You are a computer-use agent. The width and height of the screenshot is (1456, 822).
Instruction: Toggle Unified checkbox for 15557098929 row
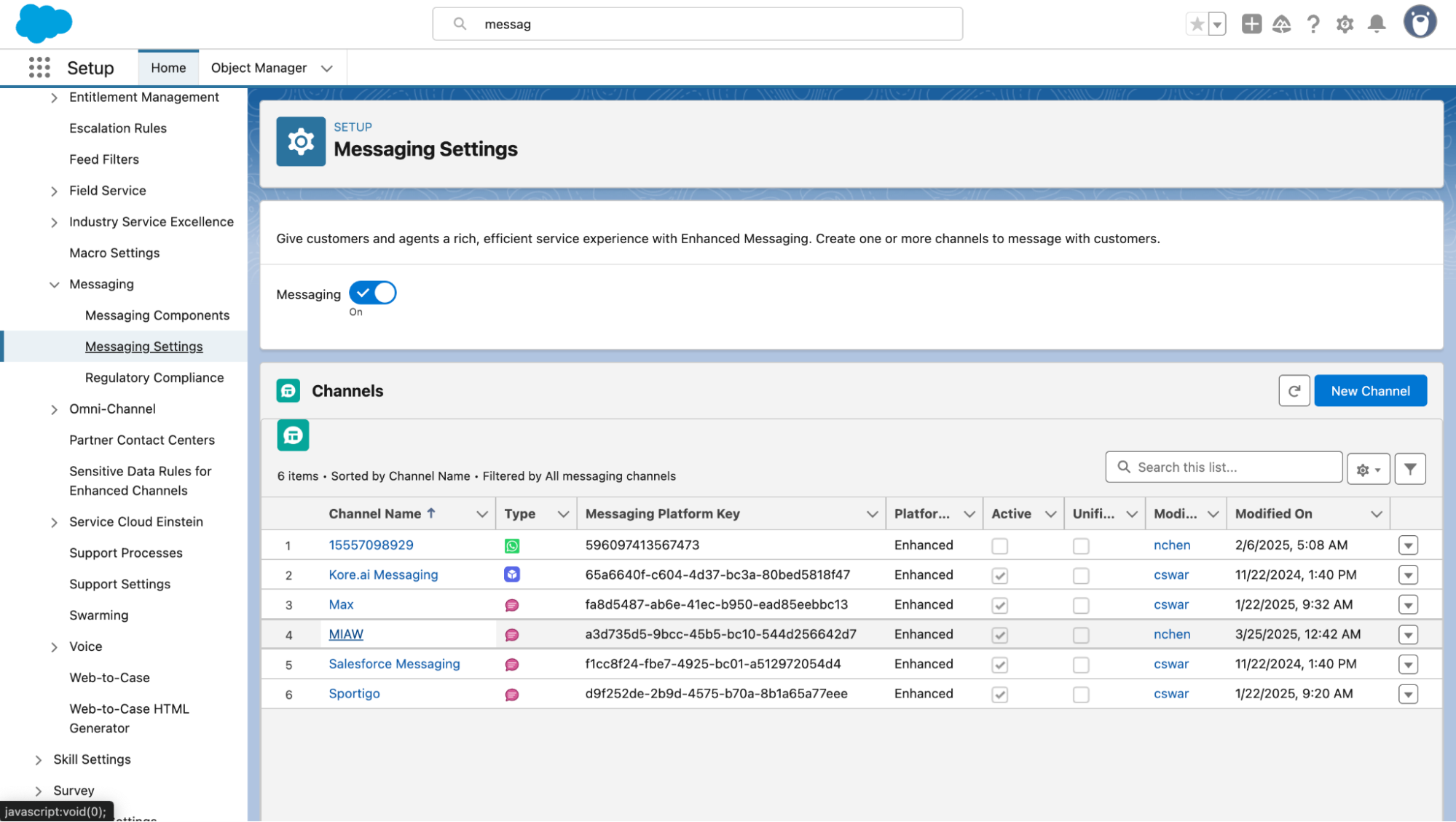click(1081, 546)
